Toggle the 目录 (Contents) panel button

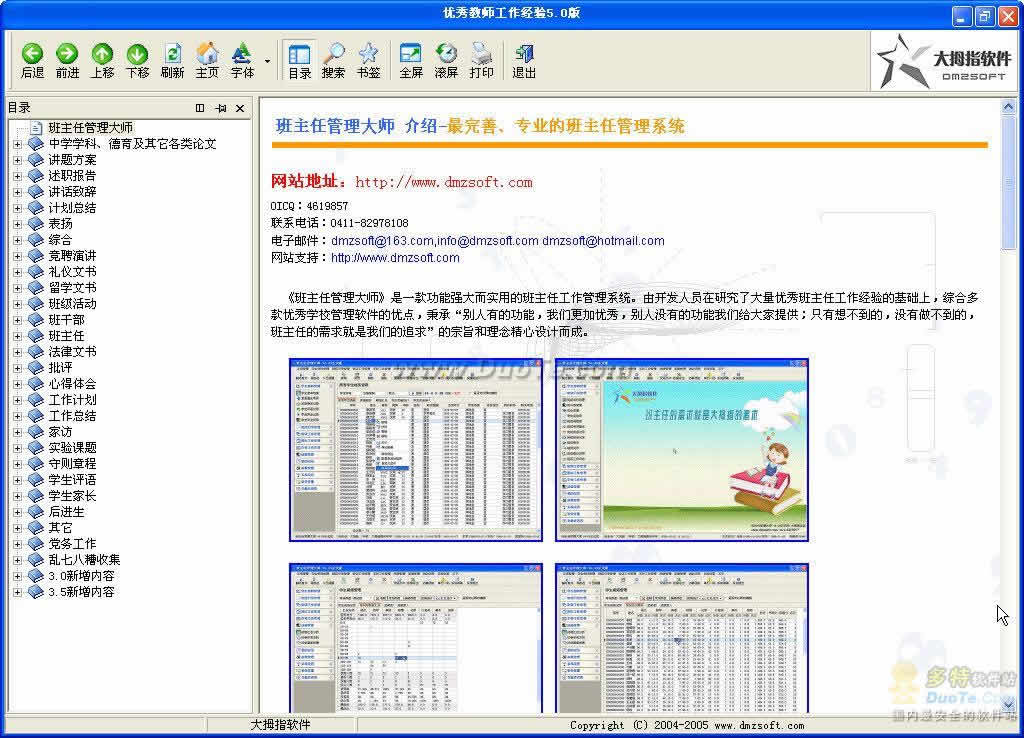[299, 55]
